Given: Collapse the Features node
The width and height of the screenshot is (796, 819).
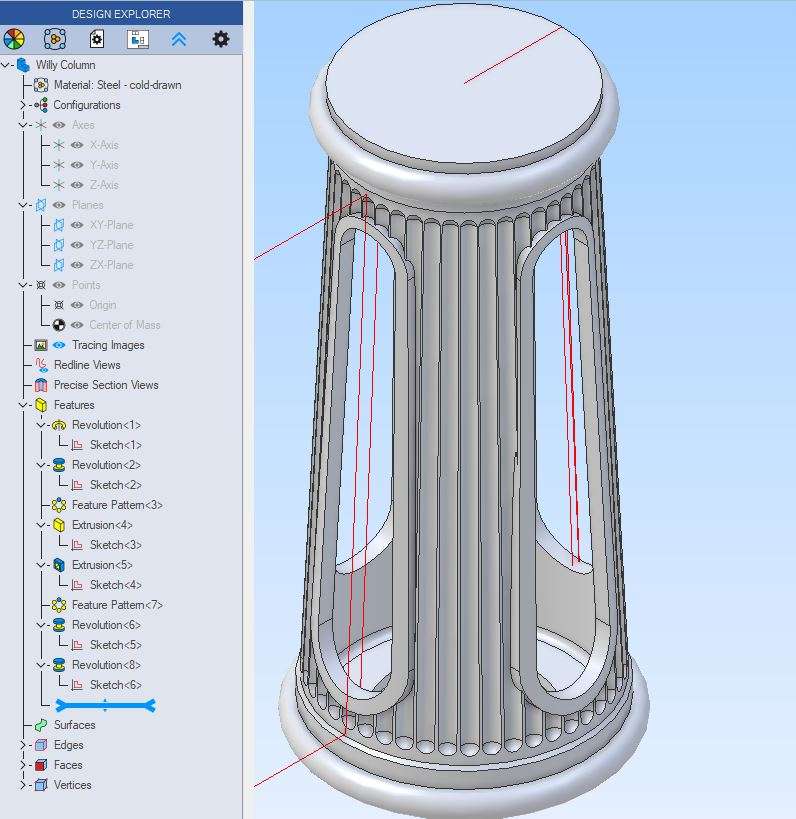Looking at the screenshot, I should [x=23, y=405].
